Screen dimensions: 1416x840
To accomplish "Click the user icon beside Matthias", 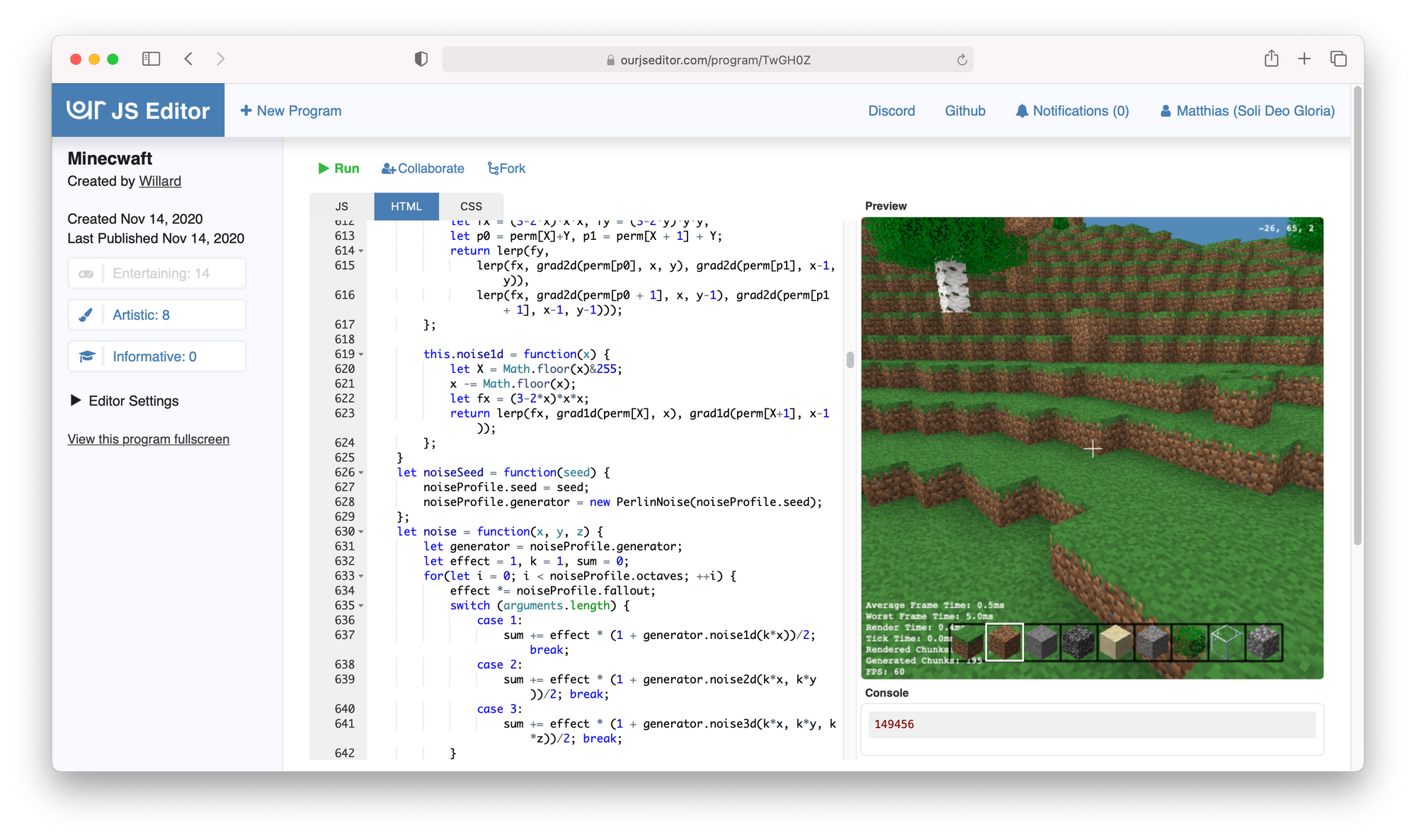I will [x=1165, y=111].
